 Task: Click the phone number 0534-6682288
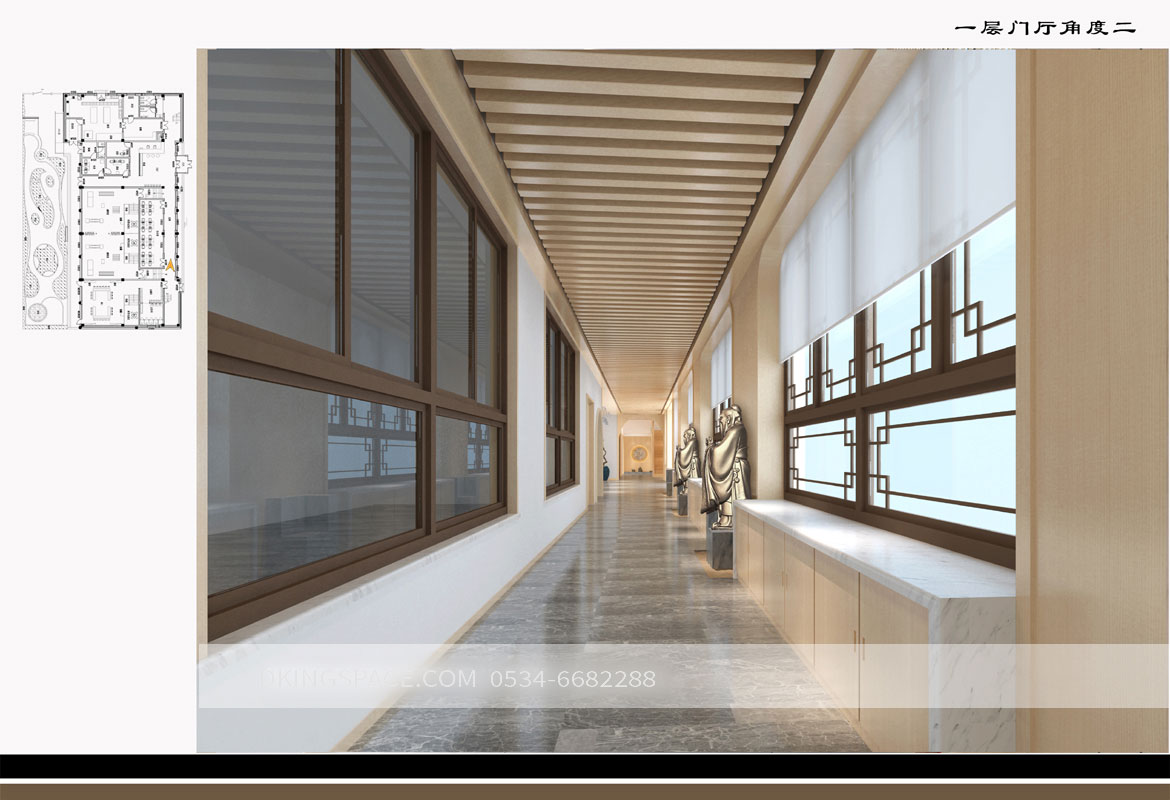click(573, 679)
